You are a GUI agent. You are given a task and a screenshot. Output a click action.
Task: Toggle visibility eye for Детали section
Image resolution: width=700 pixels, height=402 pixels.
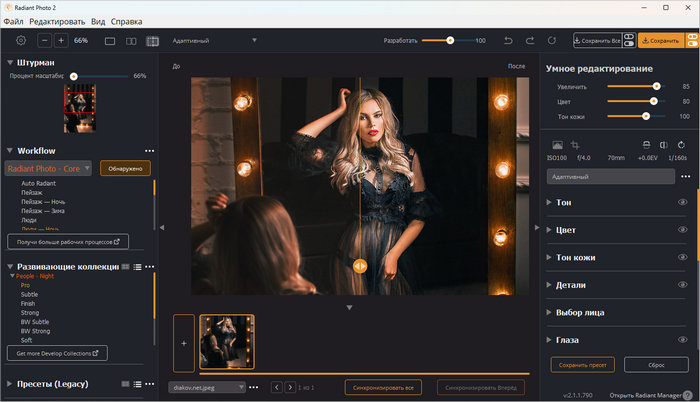click(683, 285)
